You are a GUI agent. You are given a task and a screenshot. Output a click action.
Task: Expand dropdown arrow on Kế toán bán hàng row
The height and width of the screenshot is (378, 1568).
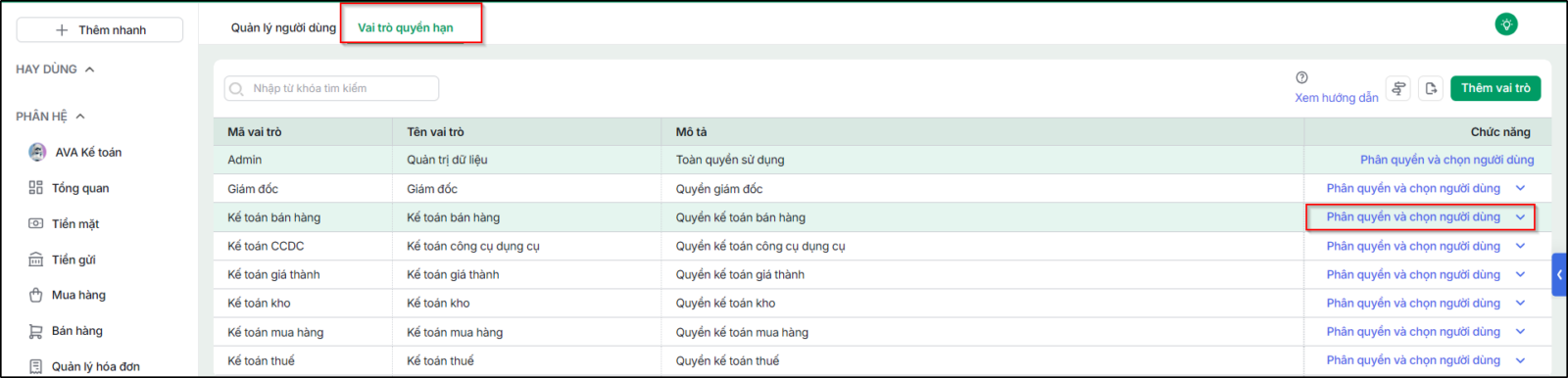[1521, 217]
